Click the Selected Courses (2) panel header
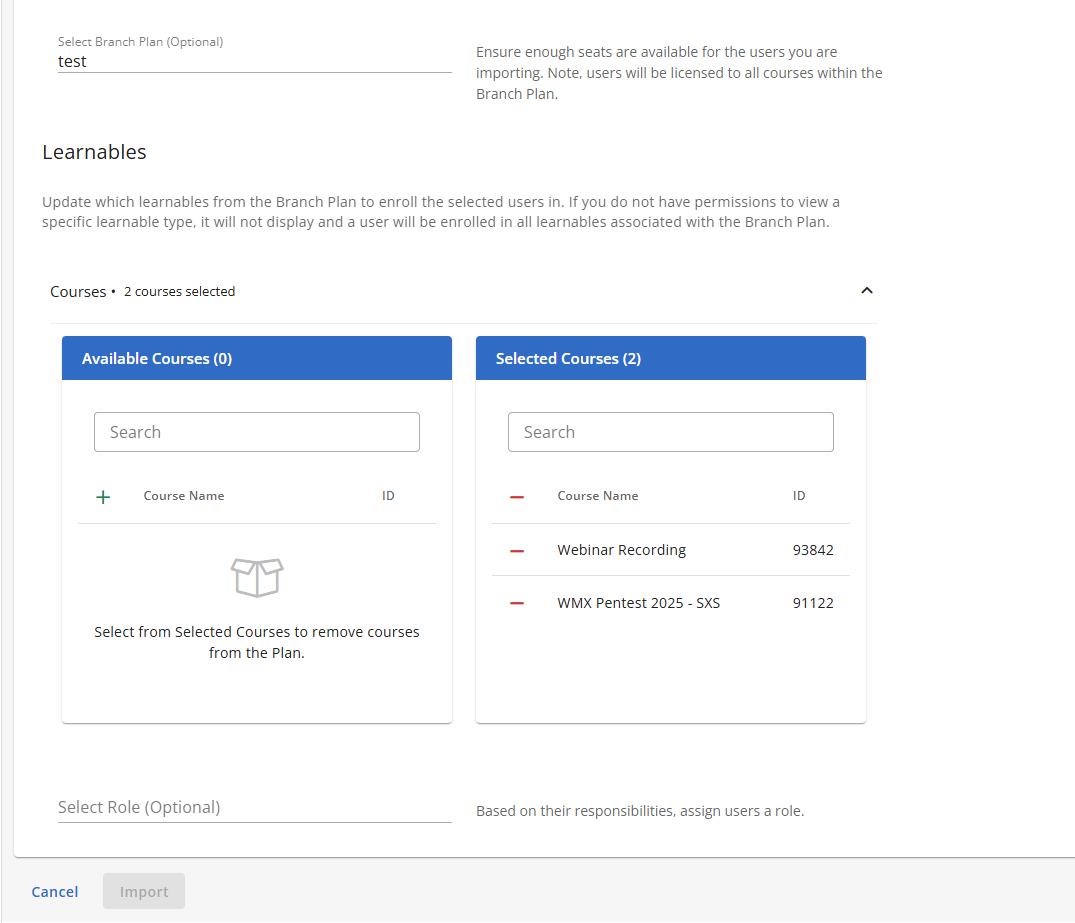The width and height of the screenshot is (1075, 923). (670, 358)
